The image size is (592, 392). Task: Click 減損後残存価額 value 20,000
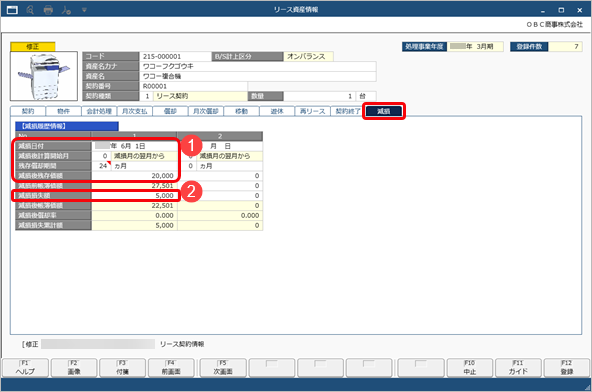134,176
